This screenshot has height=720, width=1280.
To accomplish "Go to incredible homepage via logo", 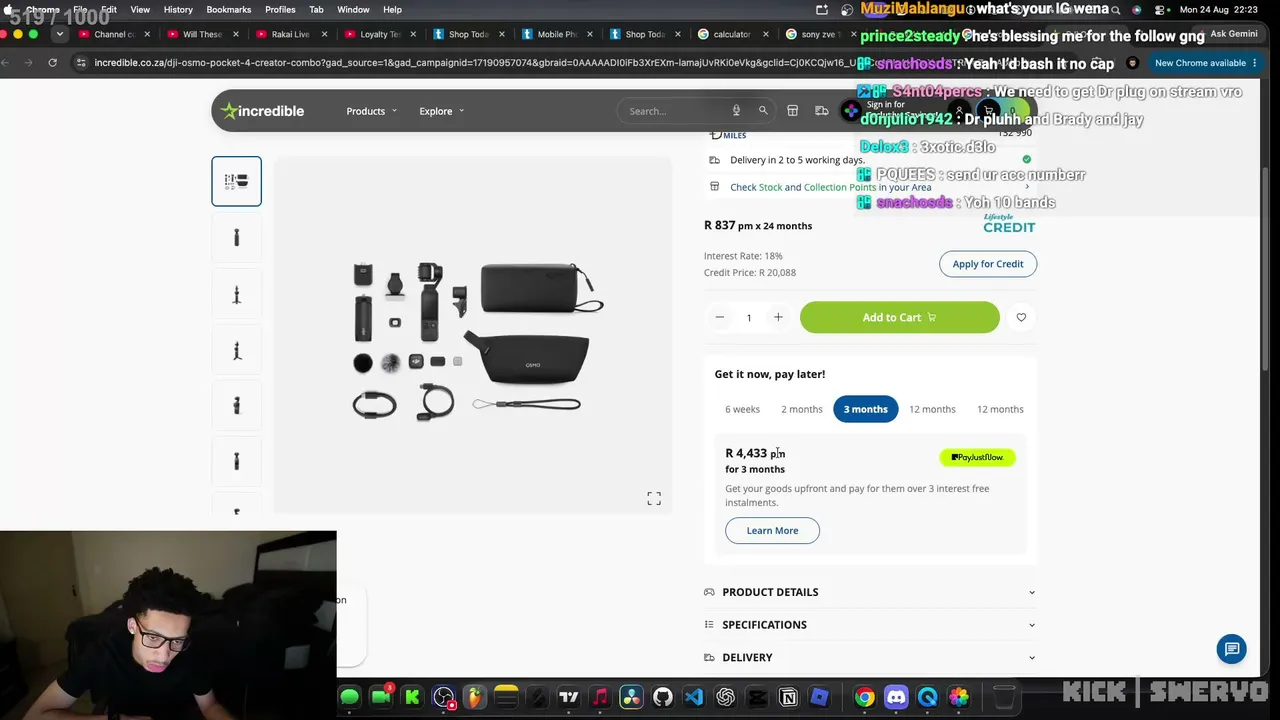I will pyautogui.click(x=262, y=111).
